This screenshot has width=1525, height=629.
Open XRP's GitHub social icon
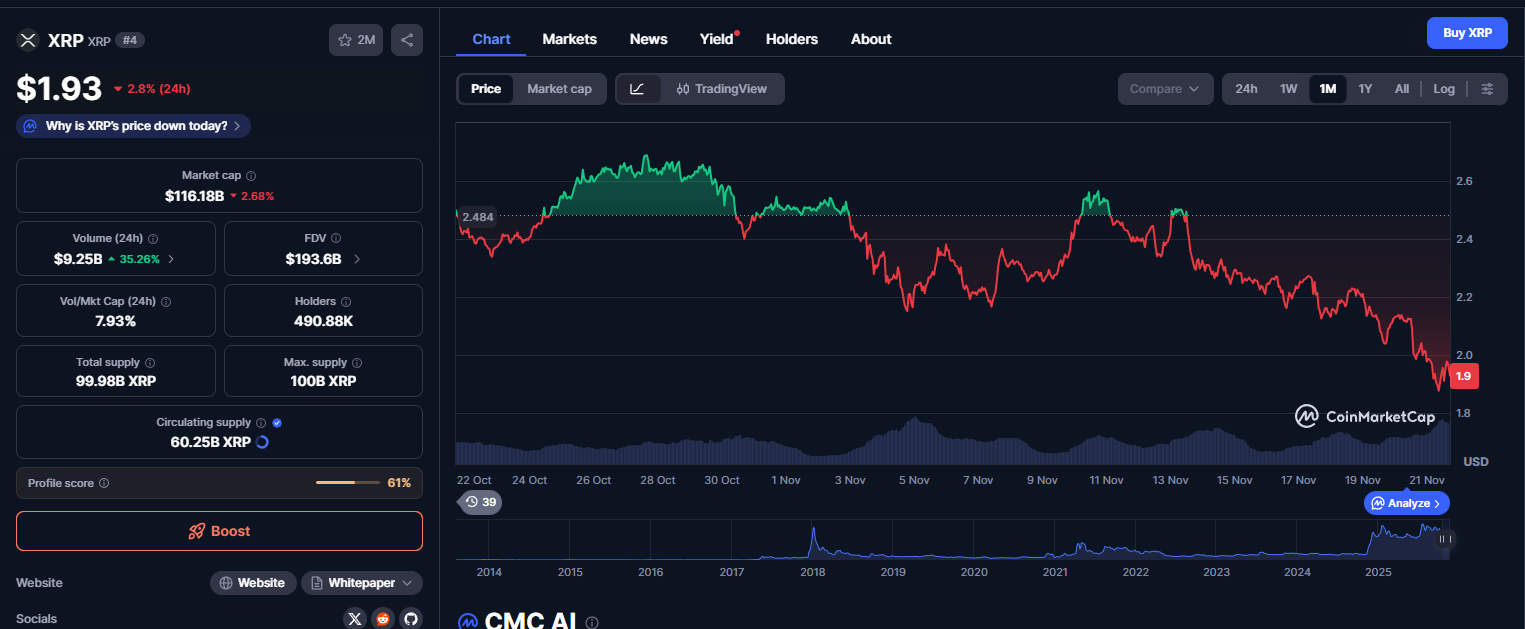411,618
